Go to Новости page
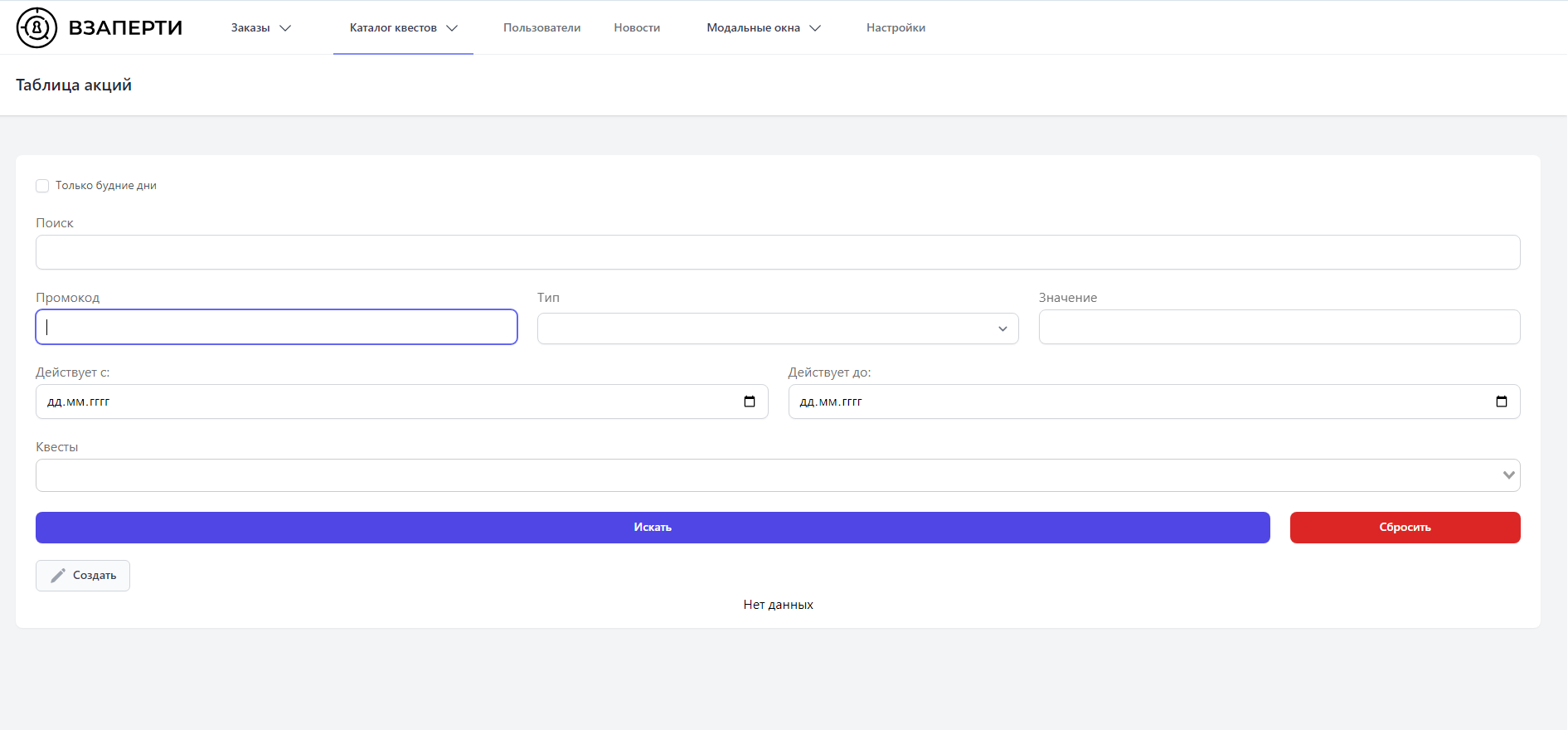 (x=637, y=28)
